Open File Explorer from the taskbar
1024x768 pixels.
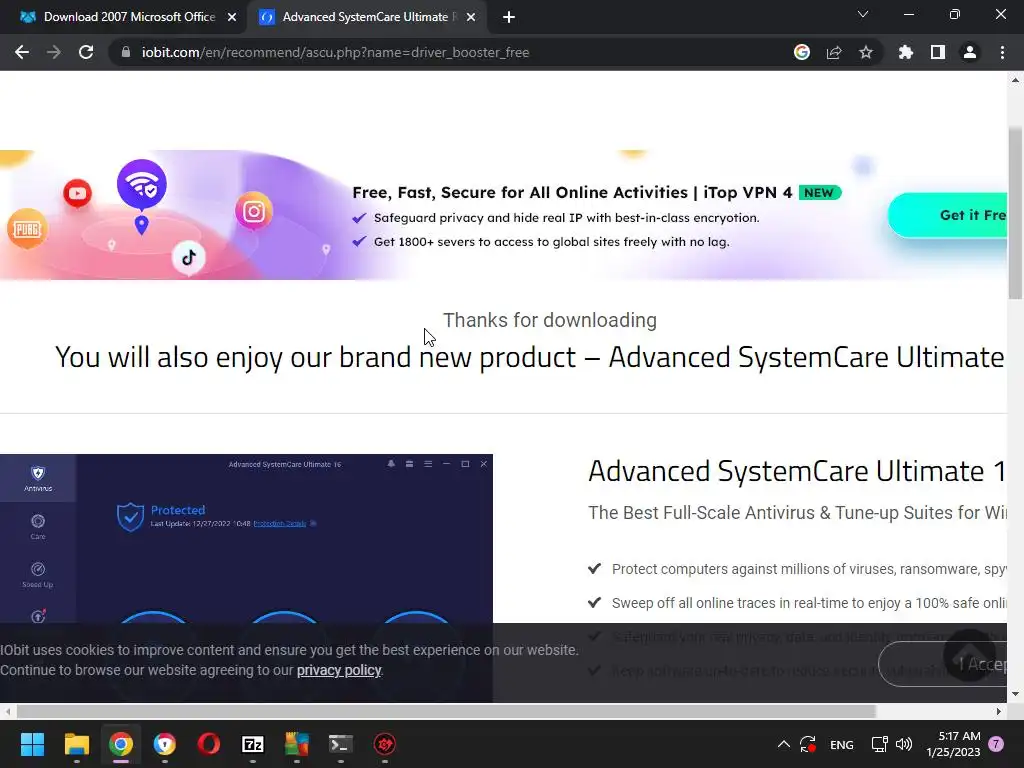(76, 744)
